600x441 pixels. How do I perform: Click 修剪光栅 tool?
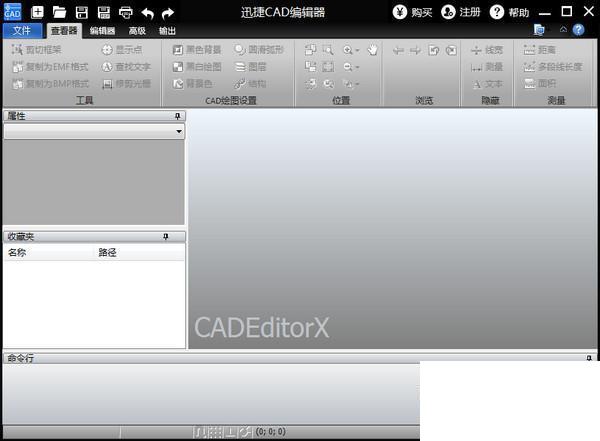pos(126,84)
